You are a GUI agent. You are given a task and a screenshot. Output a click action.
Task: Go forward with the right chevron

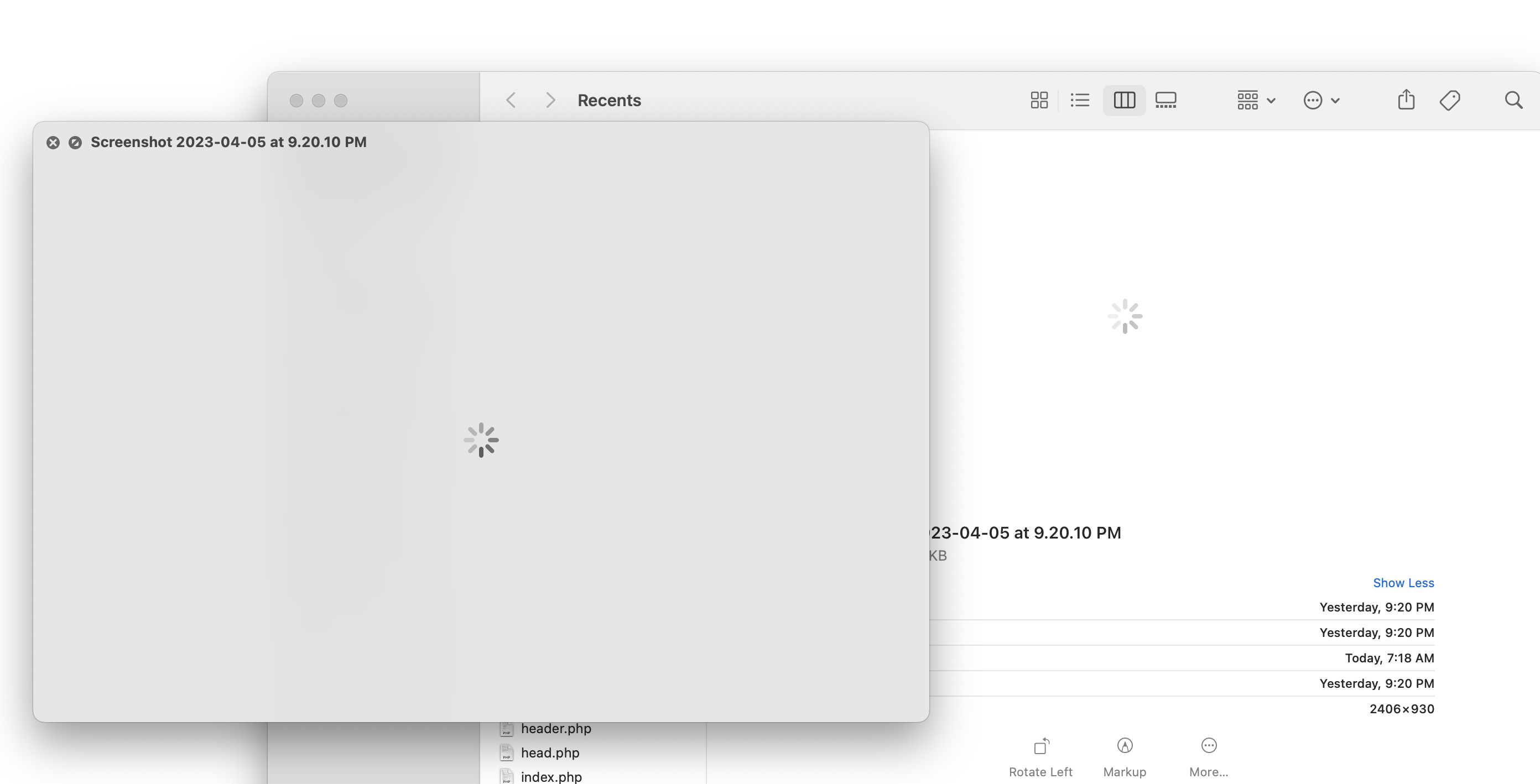[550, 100]
